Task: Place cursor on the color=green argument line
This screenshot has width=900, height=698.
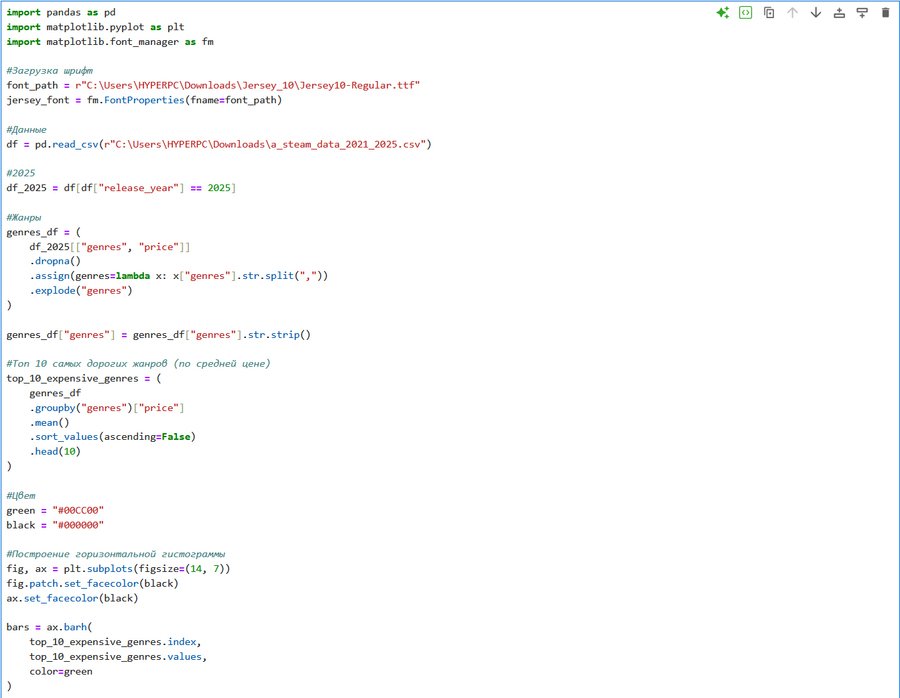Action: [60, 671]
